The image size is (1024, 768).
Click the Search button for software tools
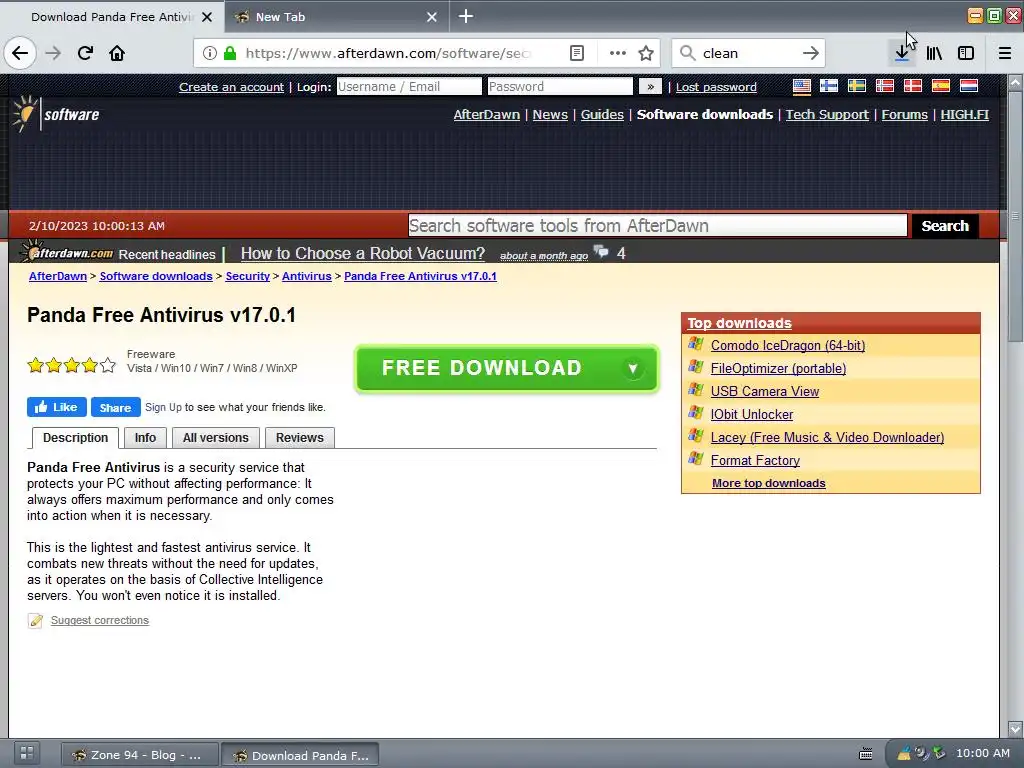point(944,226)
